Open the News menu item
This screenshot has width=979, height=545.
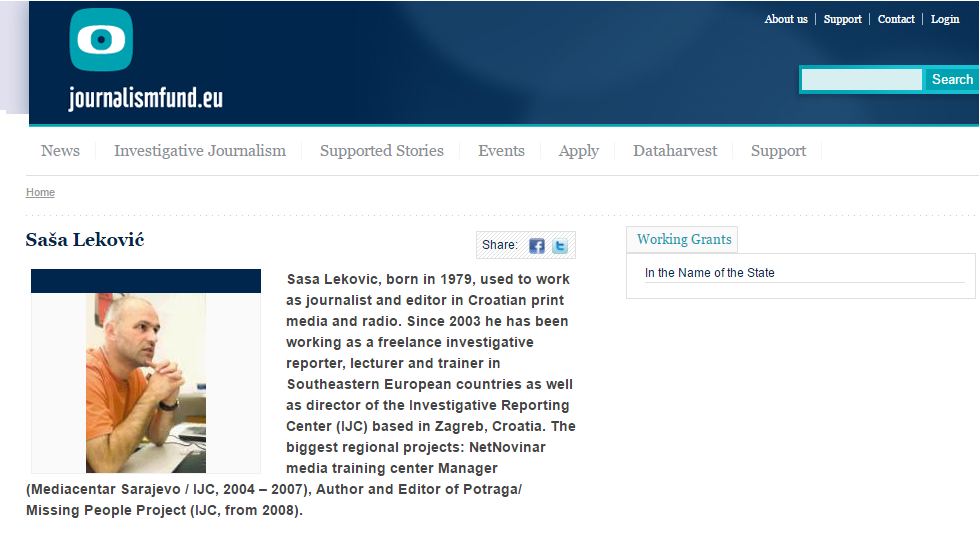pos(60,151)
